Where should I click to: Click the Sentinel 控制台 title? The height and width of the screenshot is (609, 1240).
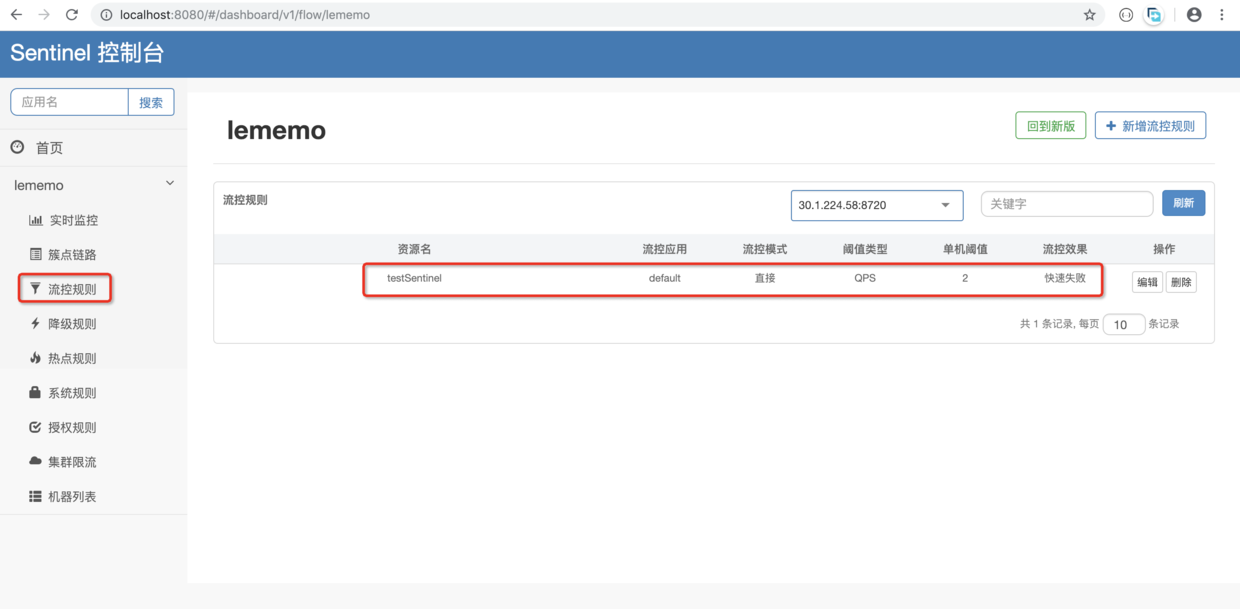point(87,53)
